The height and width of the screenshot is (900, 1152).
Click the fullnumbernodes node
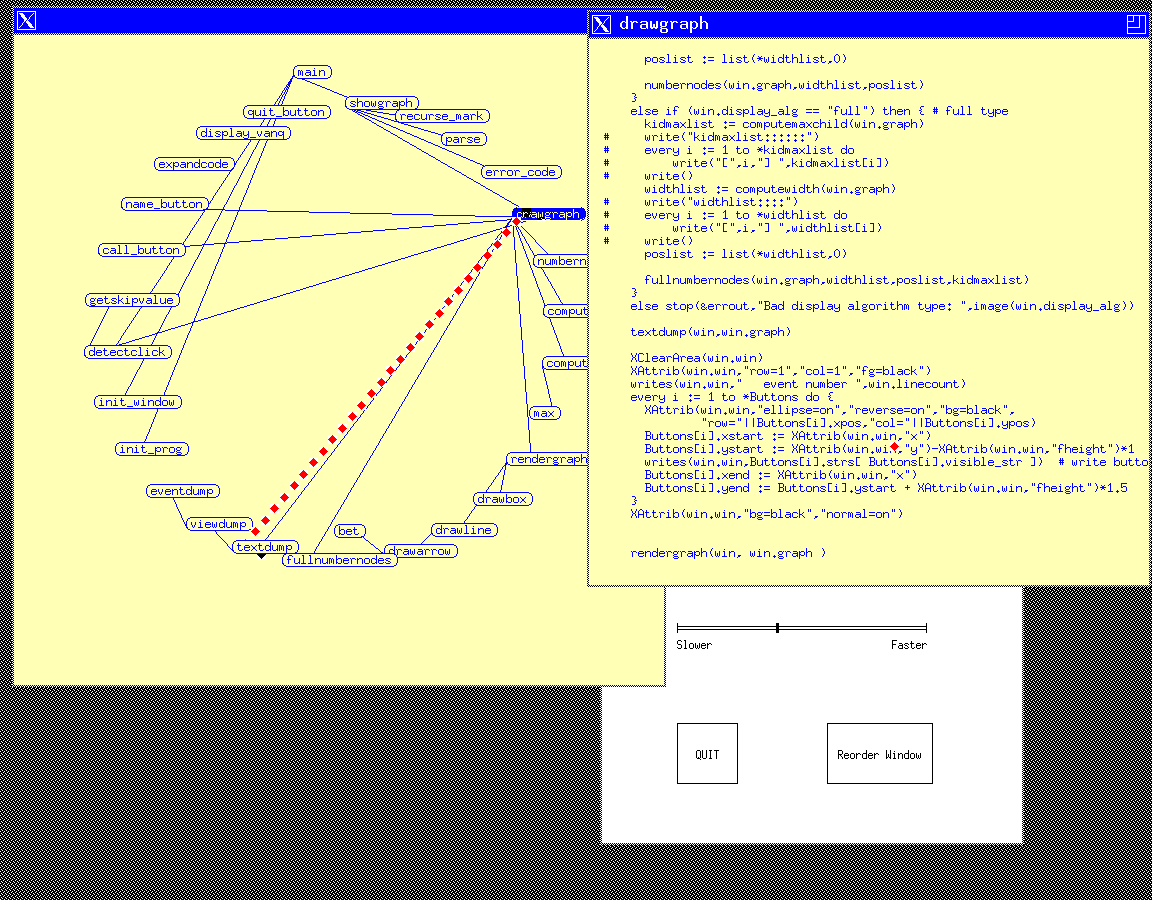[338, 560]
